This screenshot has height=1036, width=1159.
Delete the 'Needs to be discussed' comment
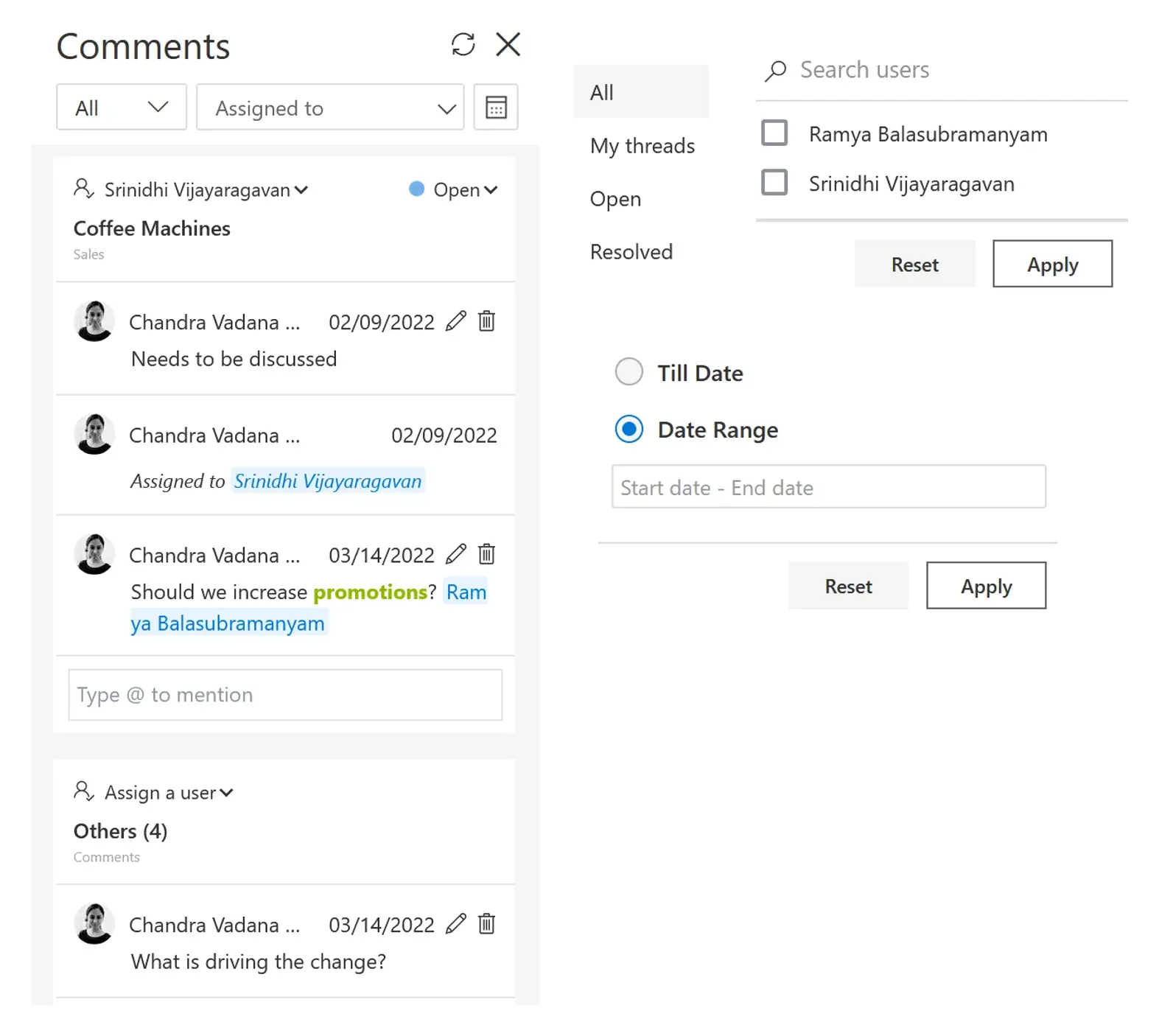486,321
